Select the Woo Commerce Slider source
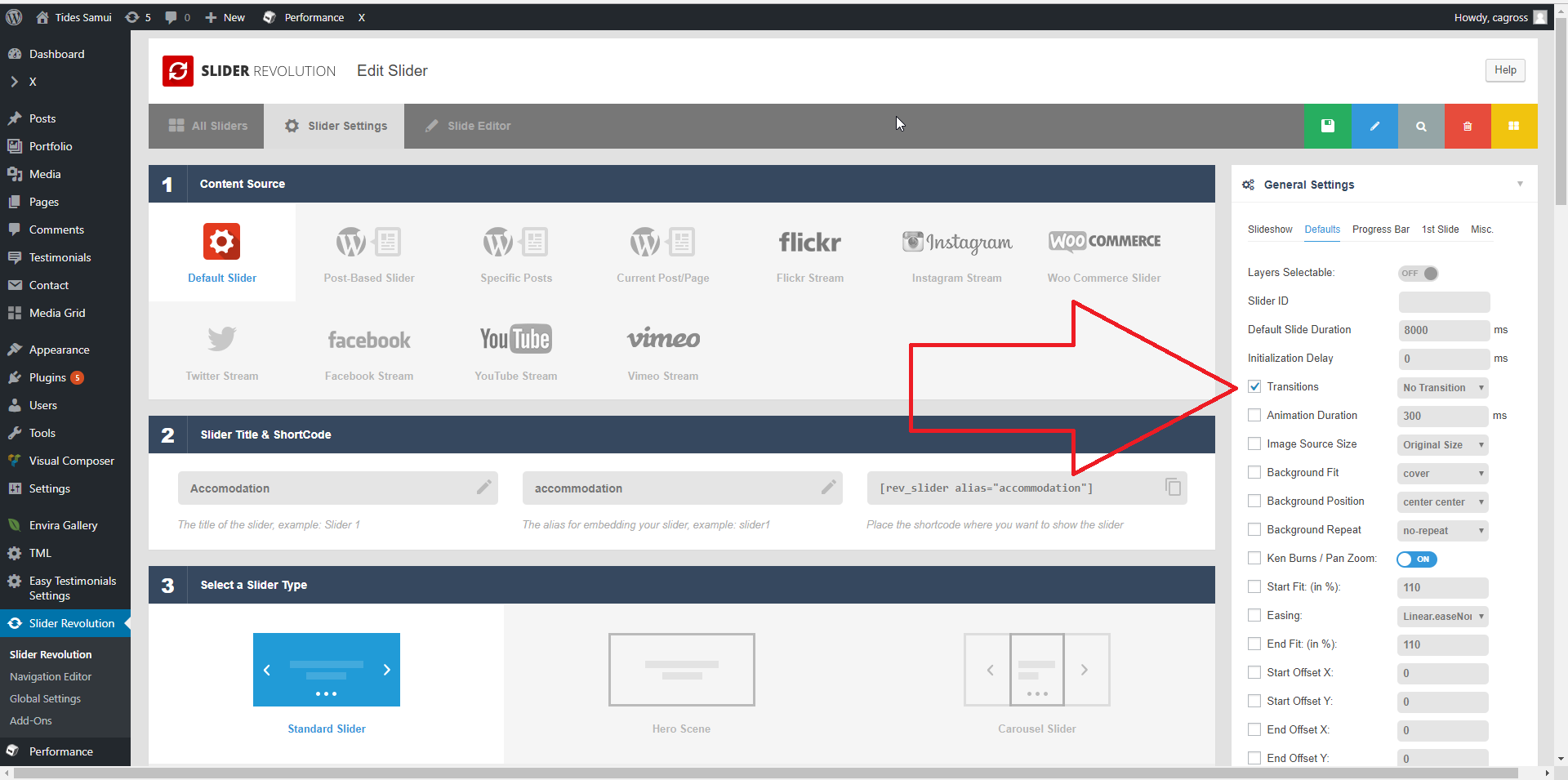The width and height of the screenshot is (1568, 780). (1104, 241)
